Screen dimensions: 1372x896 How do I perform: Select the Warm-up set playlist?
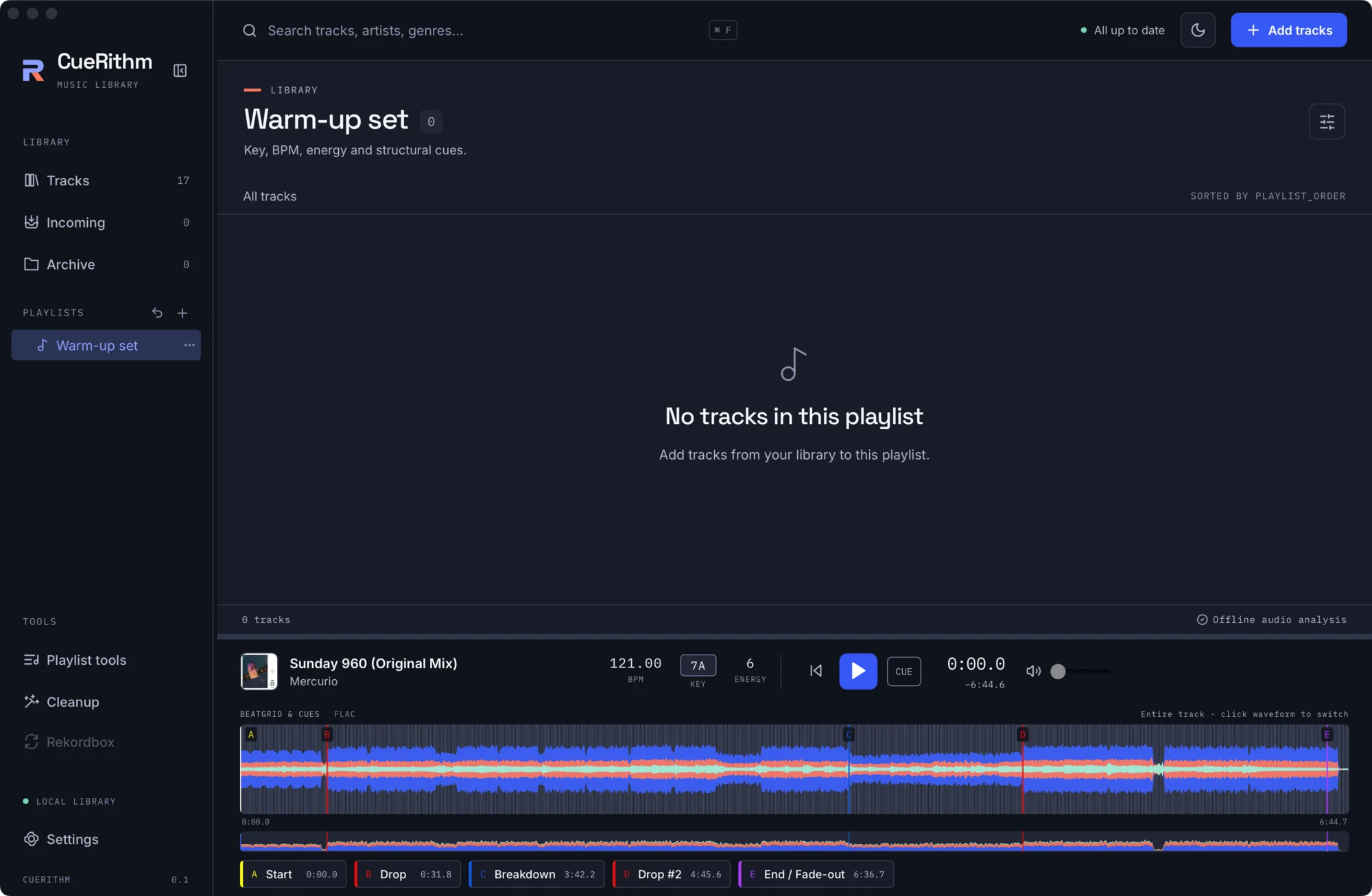(x=106, y=345)
